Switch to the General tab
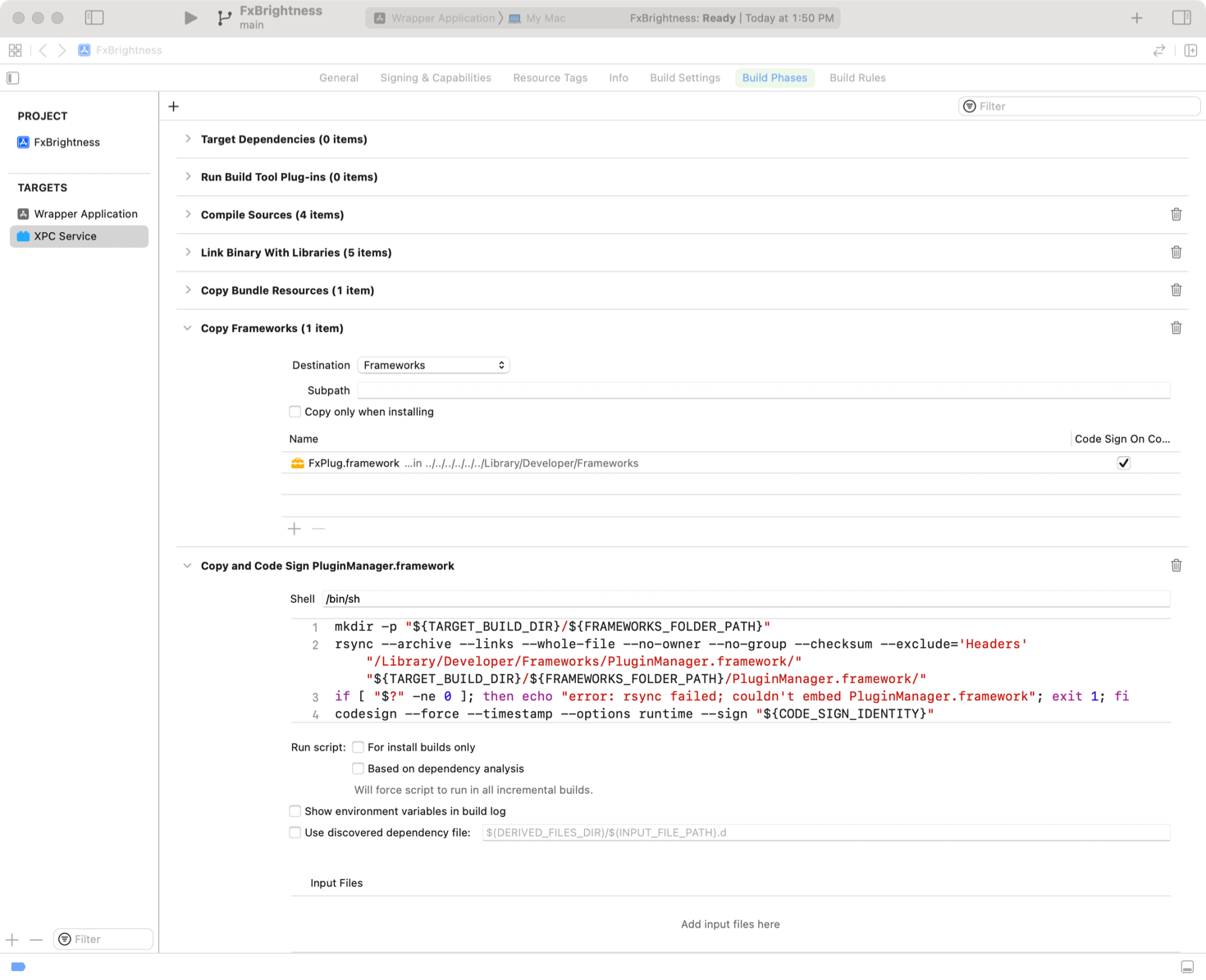The image size is (1206, 980). [339, 78]
